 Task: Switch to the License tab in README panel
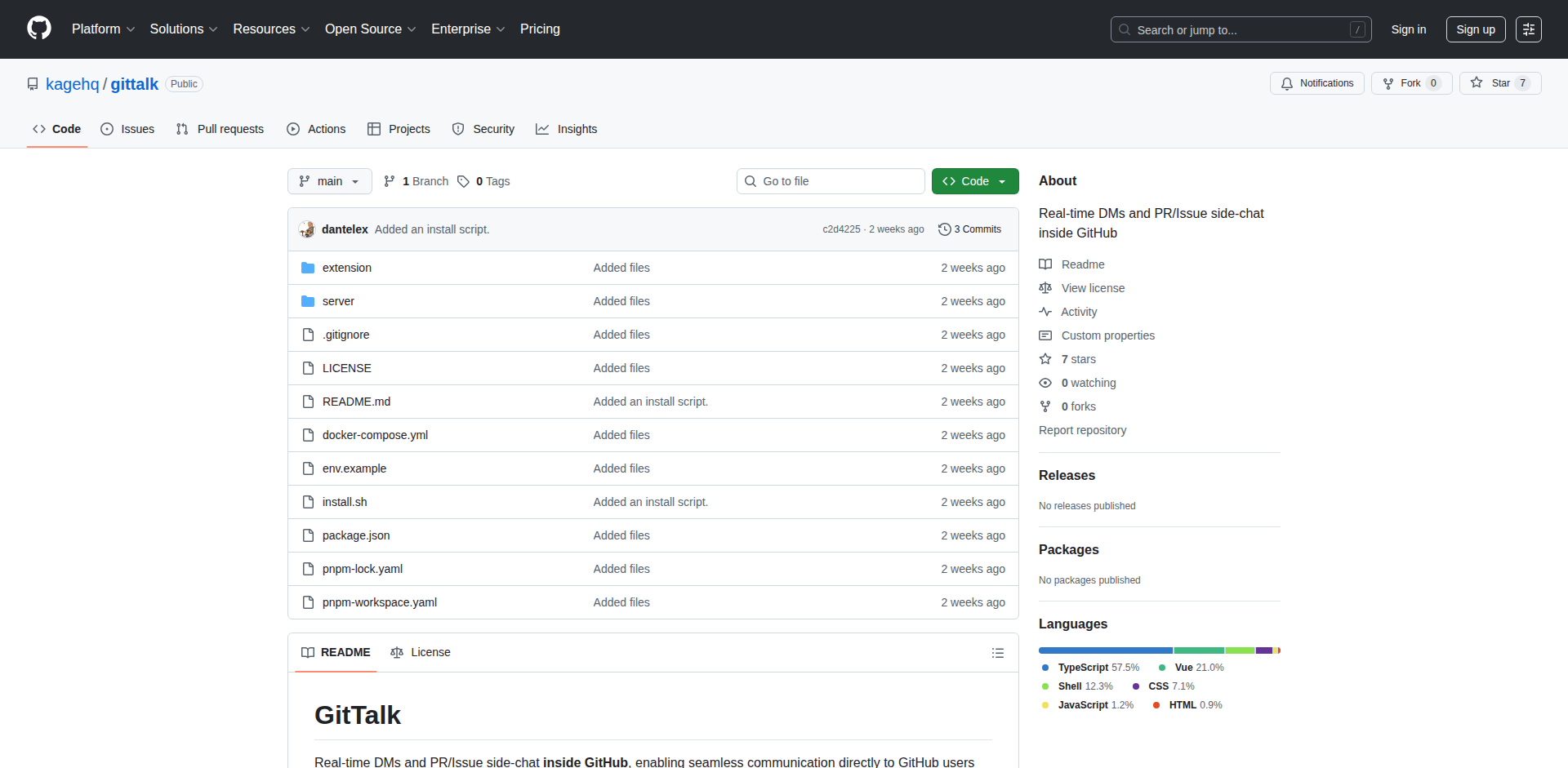[x=421, y=652]
